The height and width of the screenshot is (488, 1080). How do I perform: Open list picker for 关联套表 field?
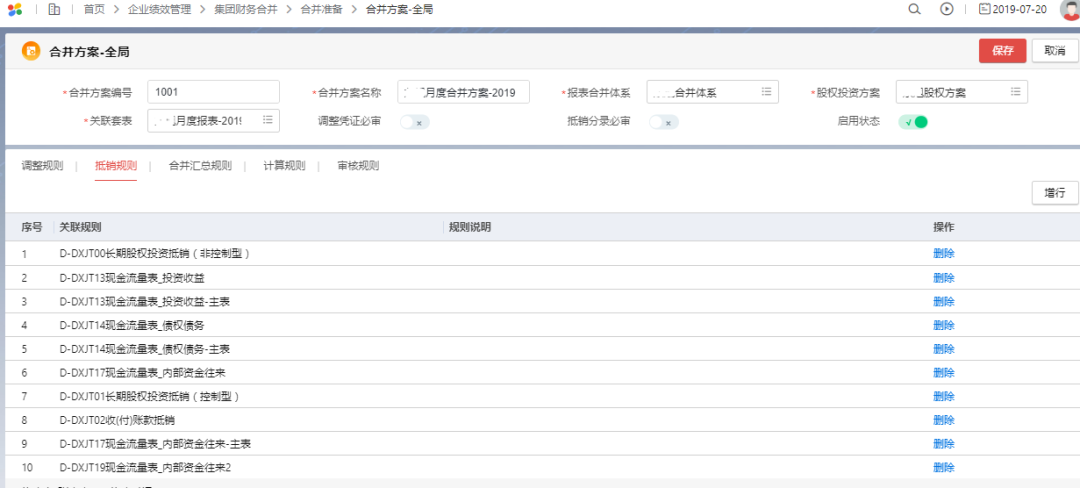[x=268, y=121]
